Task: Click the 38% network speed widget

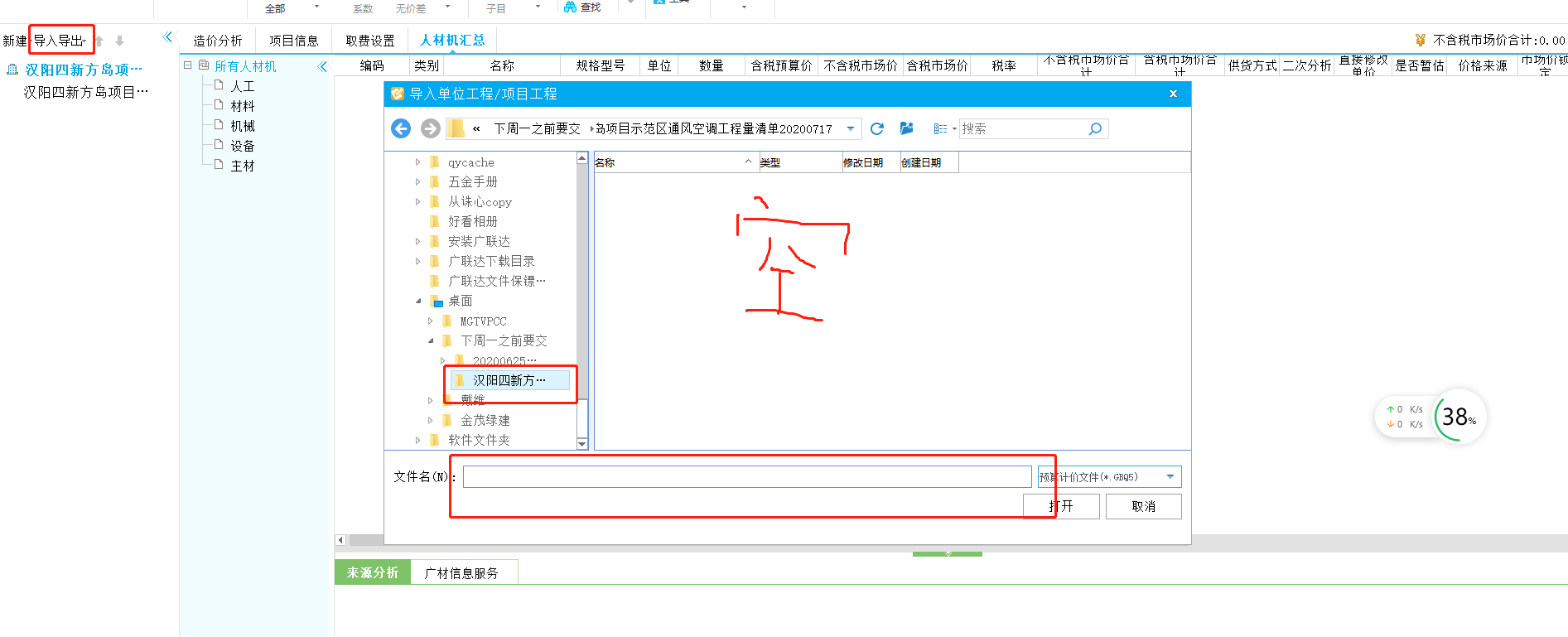Action: click(1459, 417)
